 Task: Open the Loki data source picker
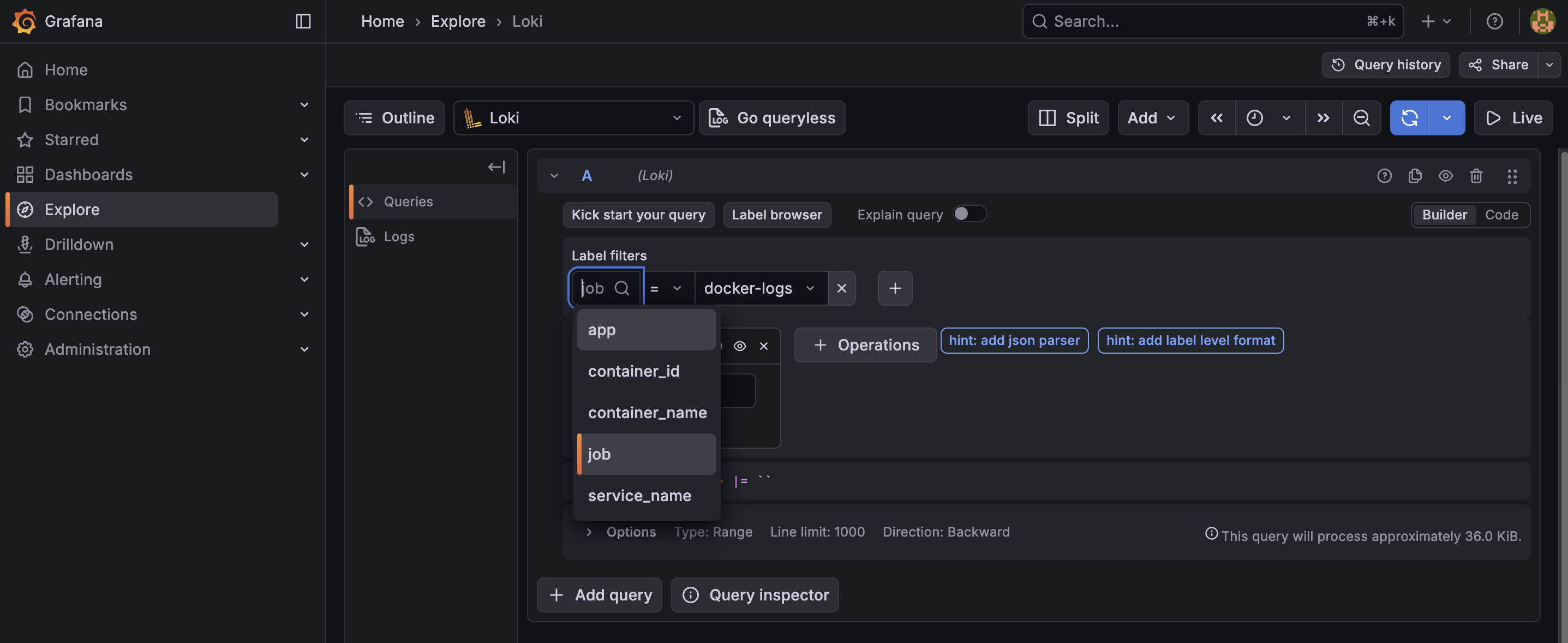pos(573,117)
